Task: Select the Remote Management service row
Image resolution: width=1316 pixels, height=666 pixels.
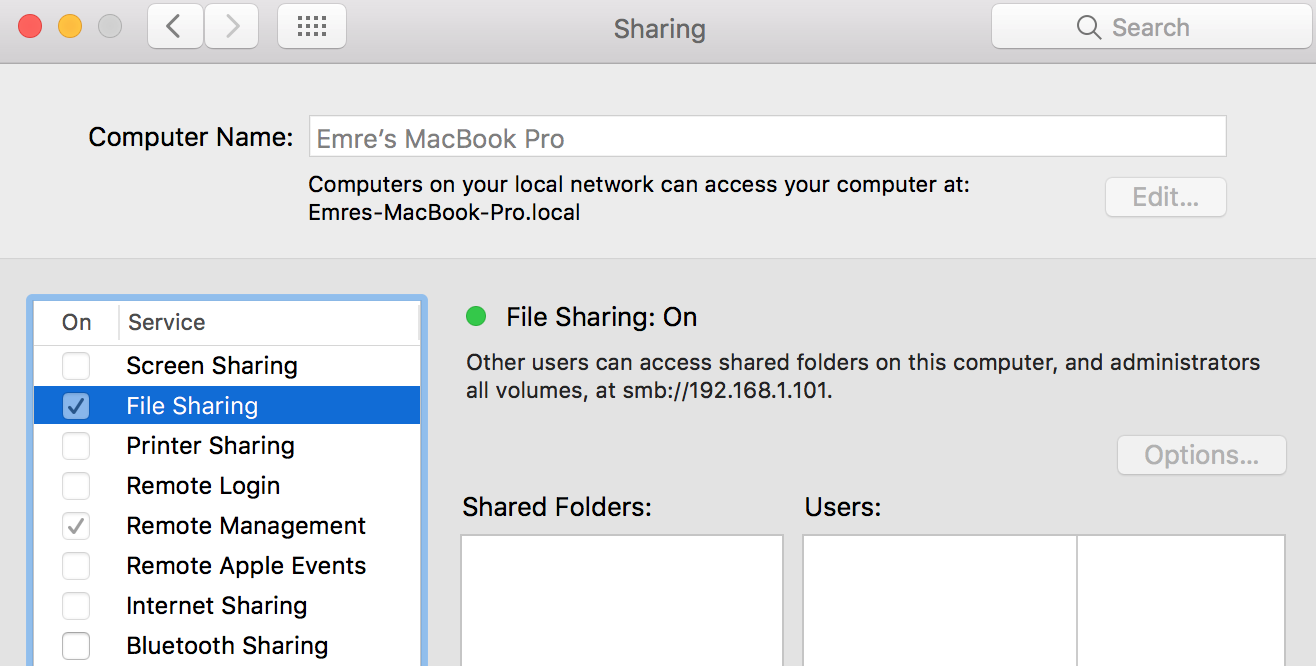Action: tap(227, 526)
